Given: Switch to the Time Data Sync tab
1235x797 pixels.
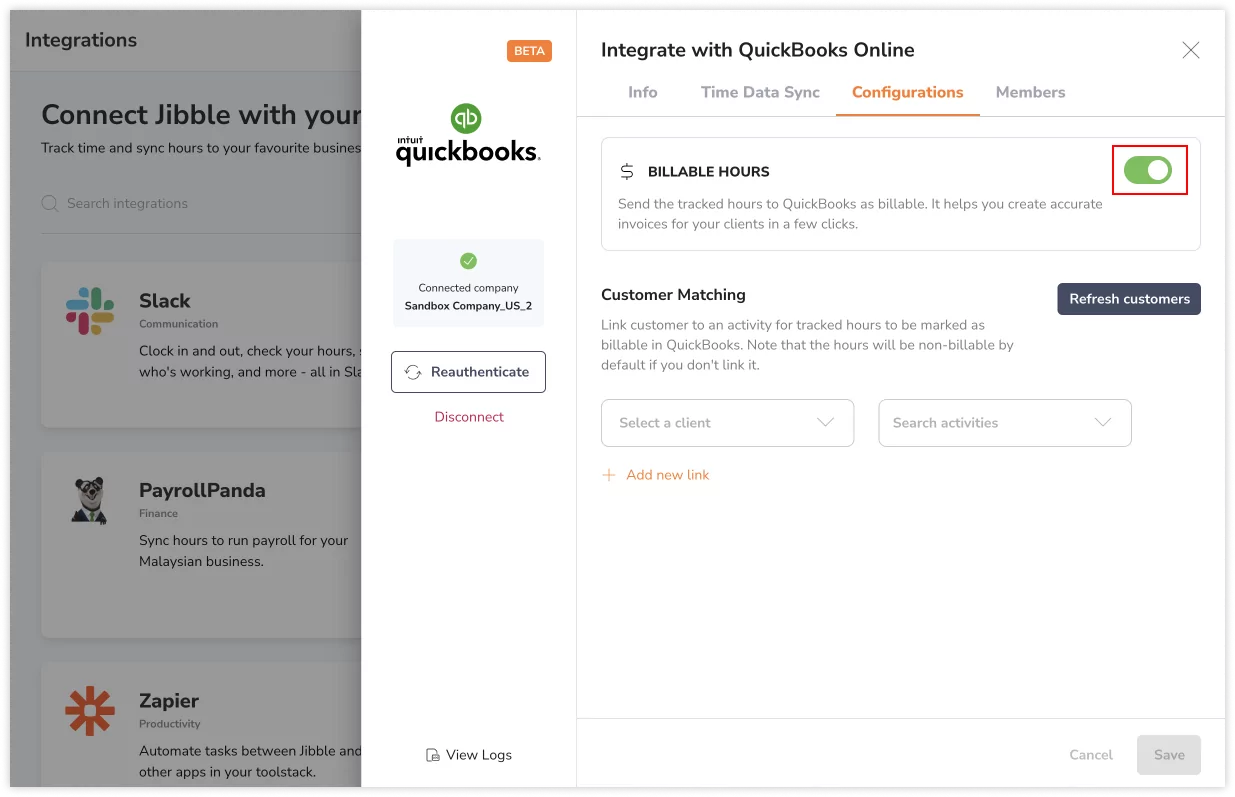Looking at the screenshot, I should [760, 92].
